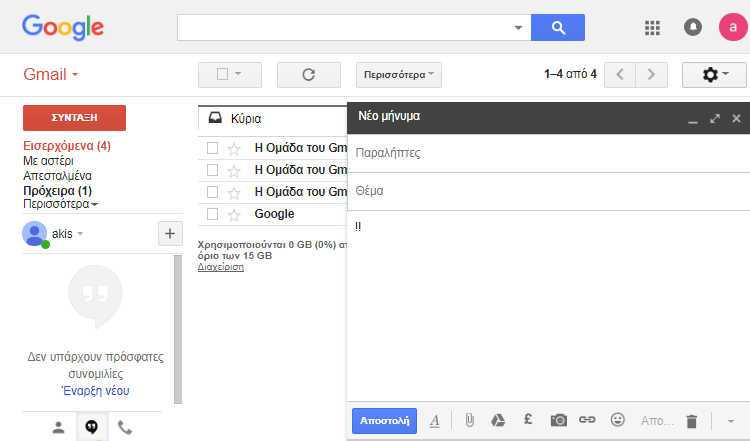The width and height of the screenshot is (750, 441).
Task: Open the settings gear menu
Action: coord(714,75)
